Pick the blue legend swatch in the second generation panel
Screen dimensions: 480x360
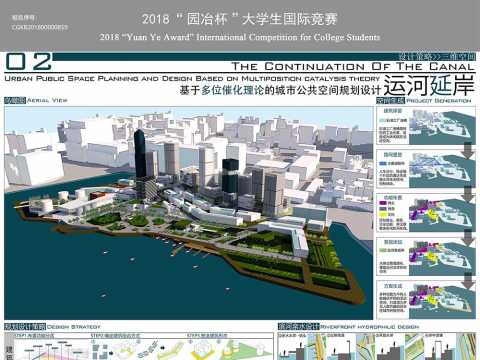383,164
